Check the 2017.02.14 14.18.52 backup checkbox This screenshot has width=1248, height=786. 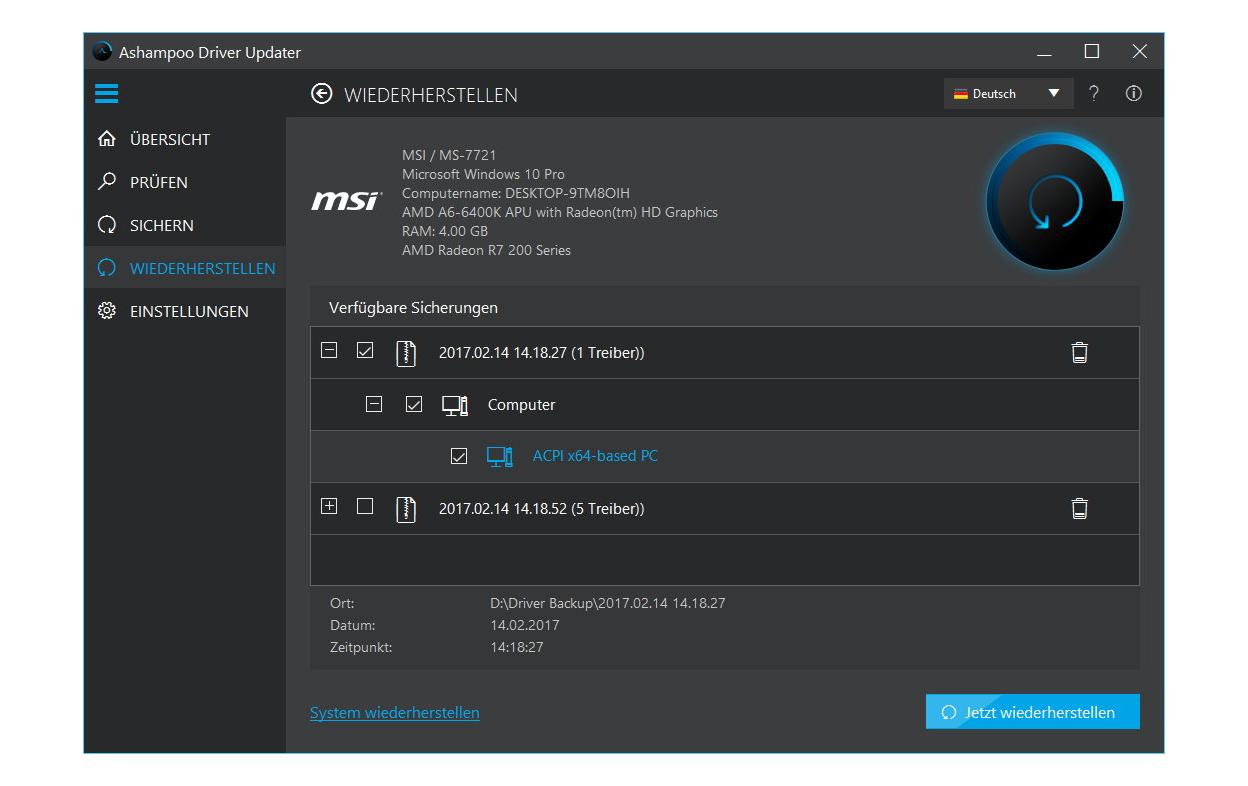(365, 507)
